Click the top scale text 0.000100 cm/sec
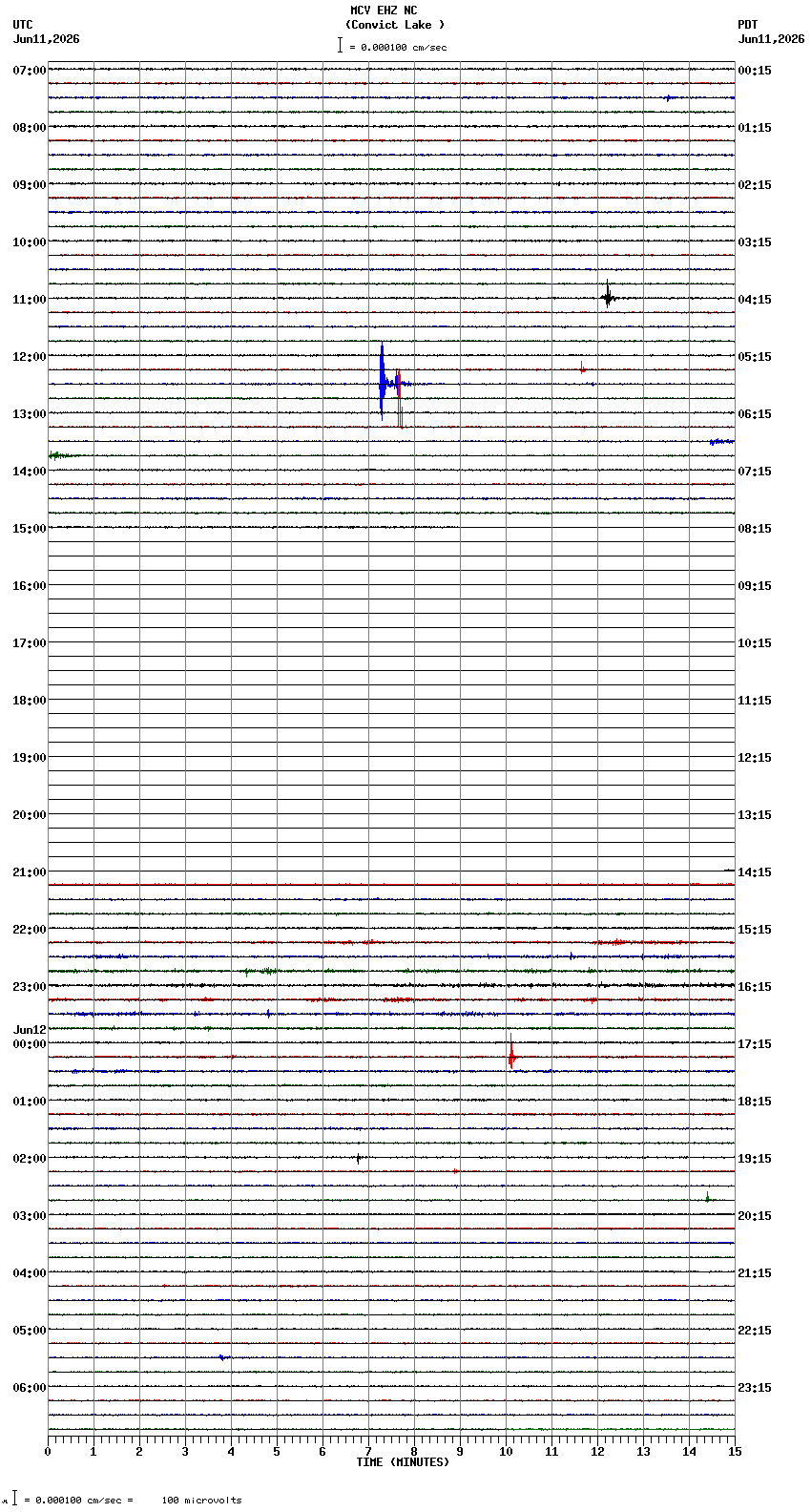 tap(404, 47)
